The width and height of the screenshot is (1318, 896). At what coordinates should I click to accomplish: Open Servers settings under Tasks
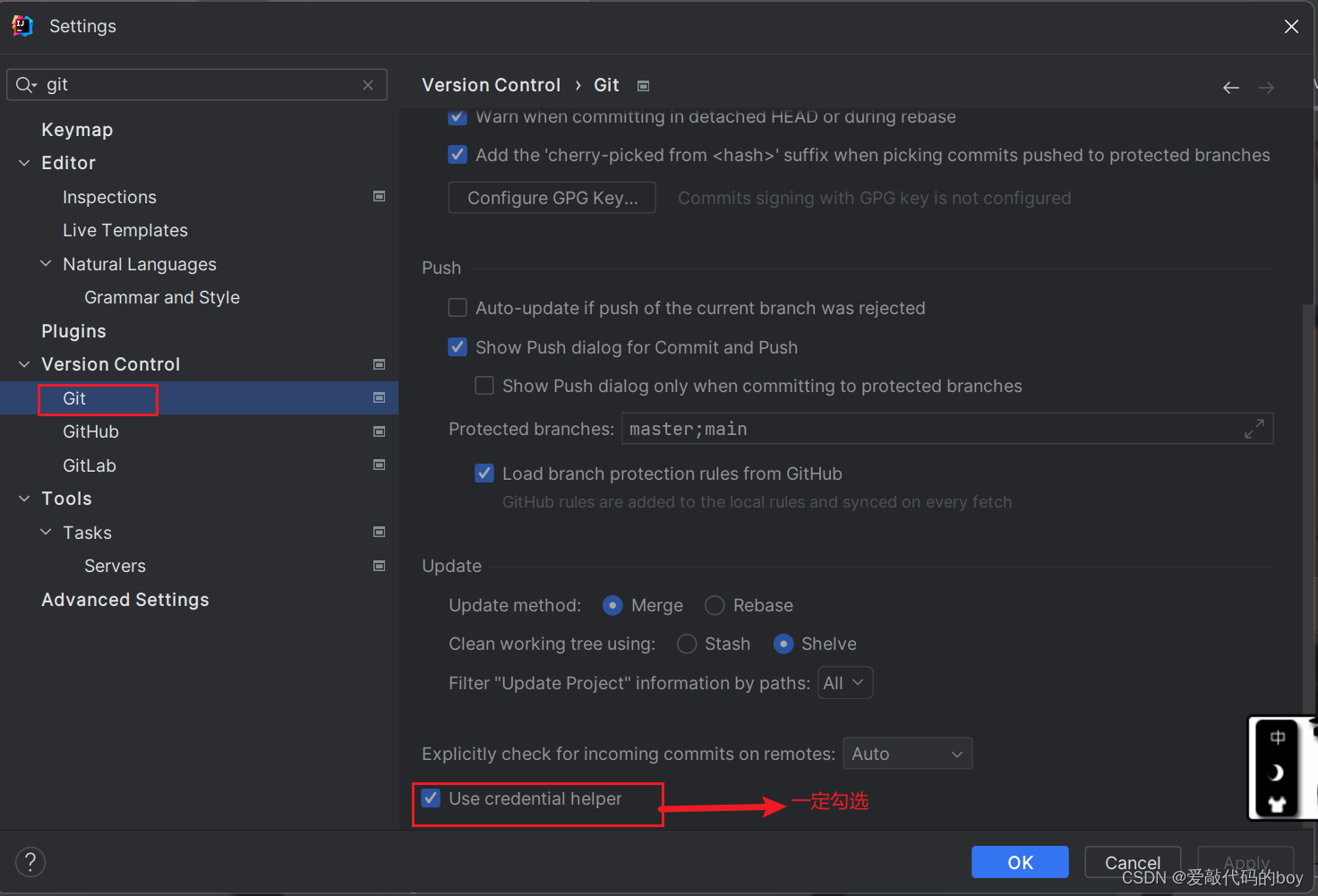[115, 566]
